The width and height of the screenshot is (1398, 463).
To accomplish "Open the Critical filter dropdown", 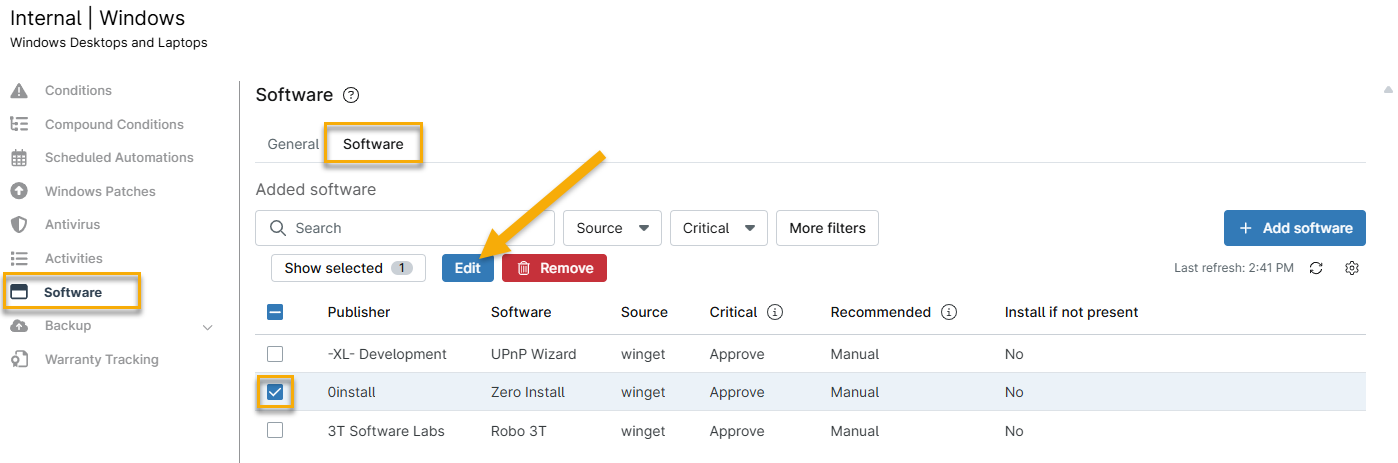I will [718, 228].
